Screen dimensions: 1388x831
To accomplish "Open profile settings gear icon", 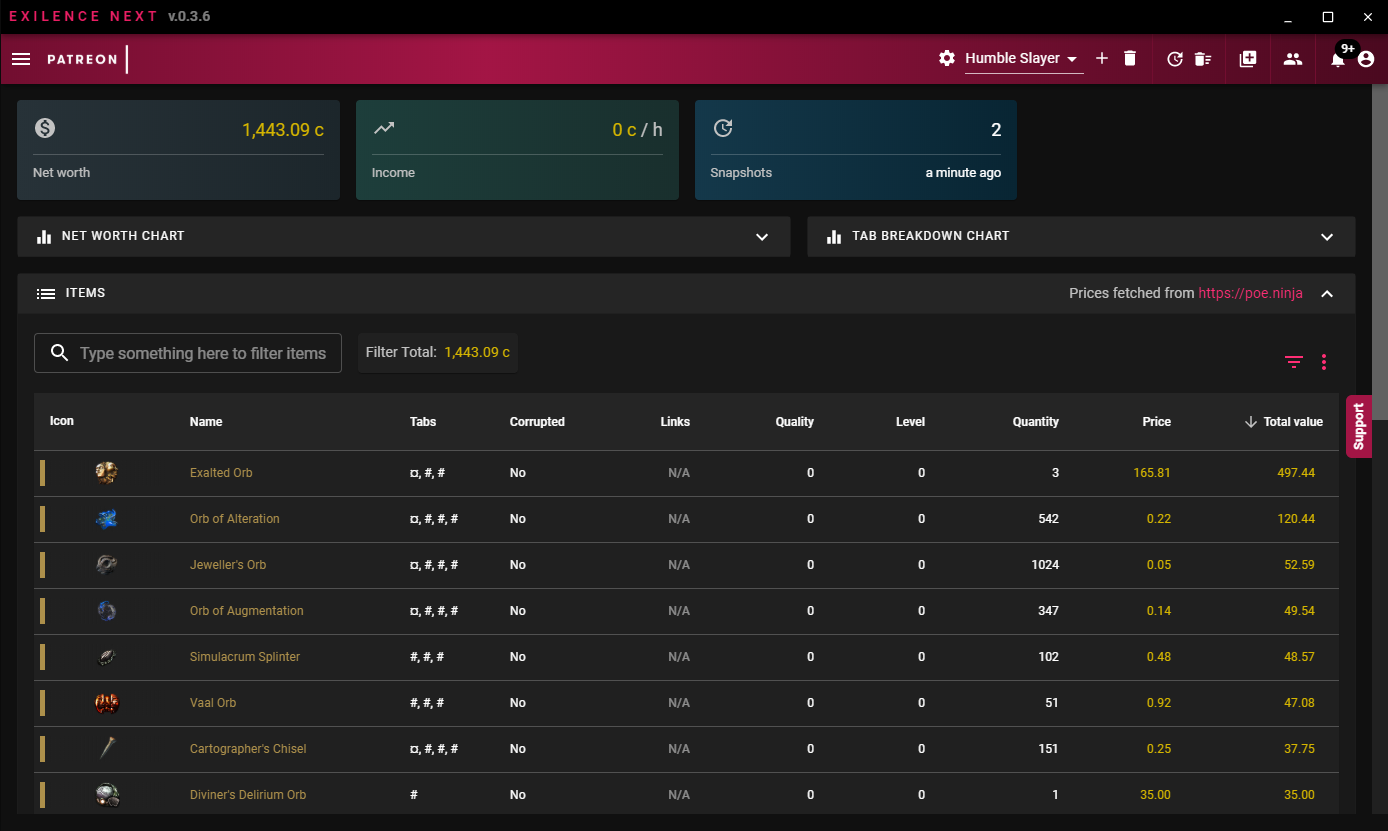I will coord(947,58).
